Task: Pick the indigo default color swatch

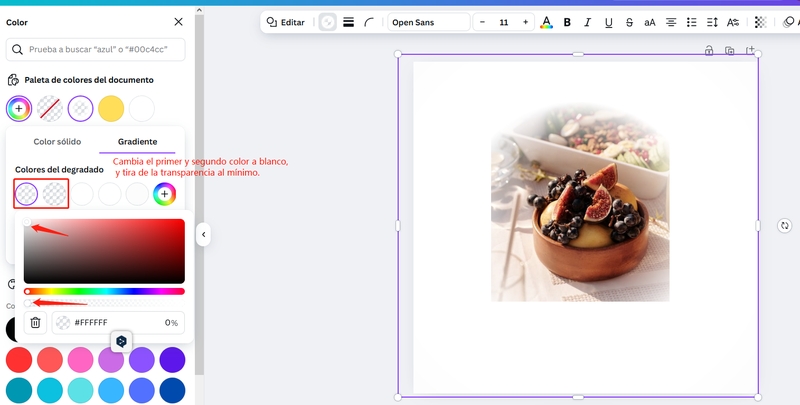Action: [x=172, y=360]
